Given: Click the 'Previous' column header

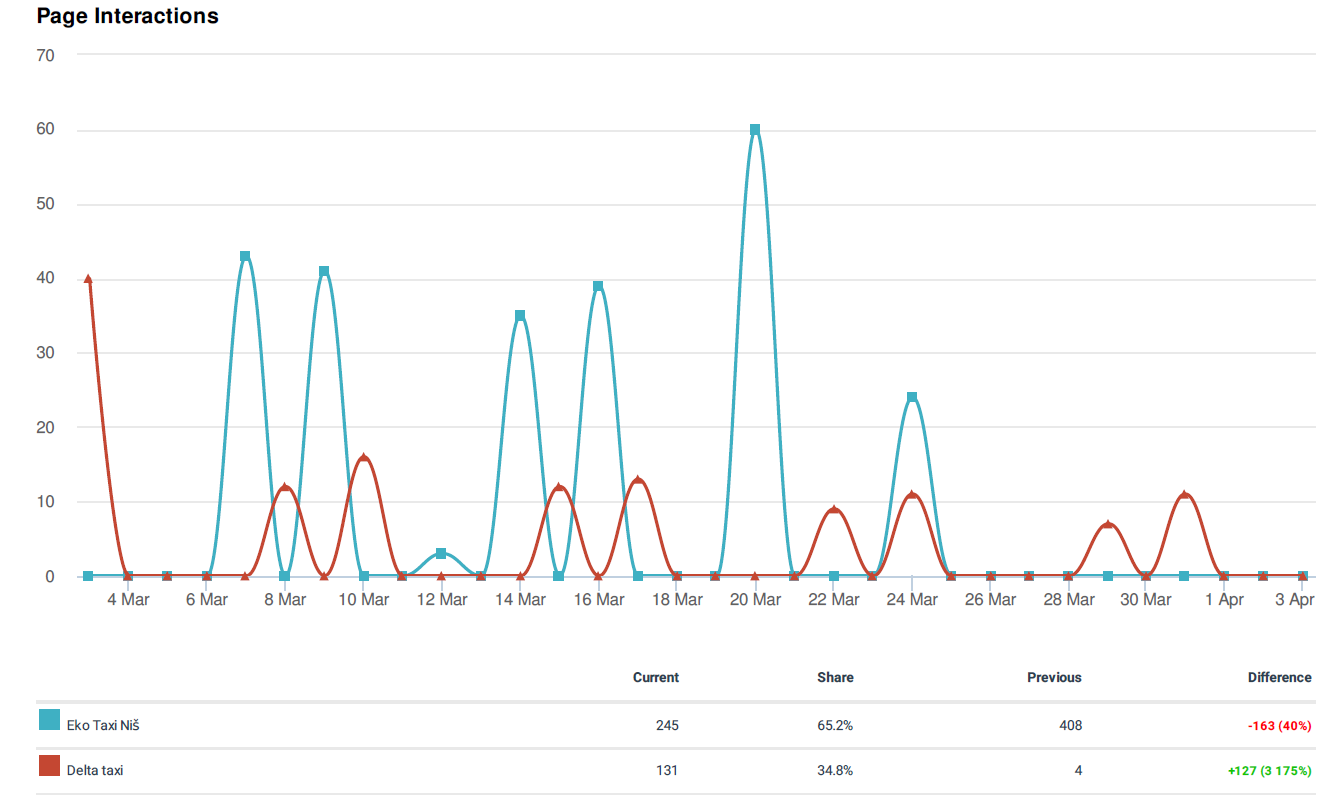Looking at the screenshot, I should click(1054, 677).
